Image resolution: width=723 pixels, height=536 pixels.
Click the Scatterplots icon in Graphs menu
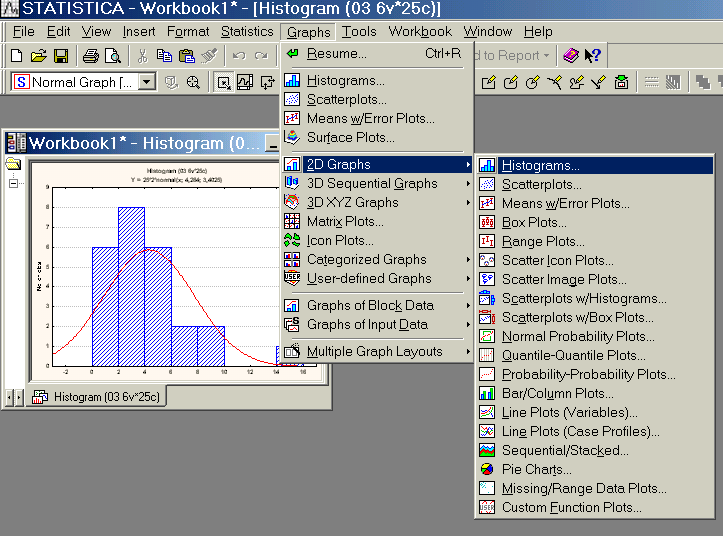pos(292,99)
